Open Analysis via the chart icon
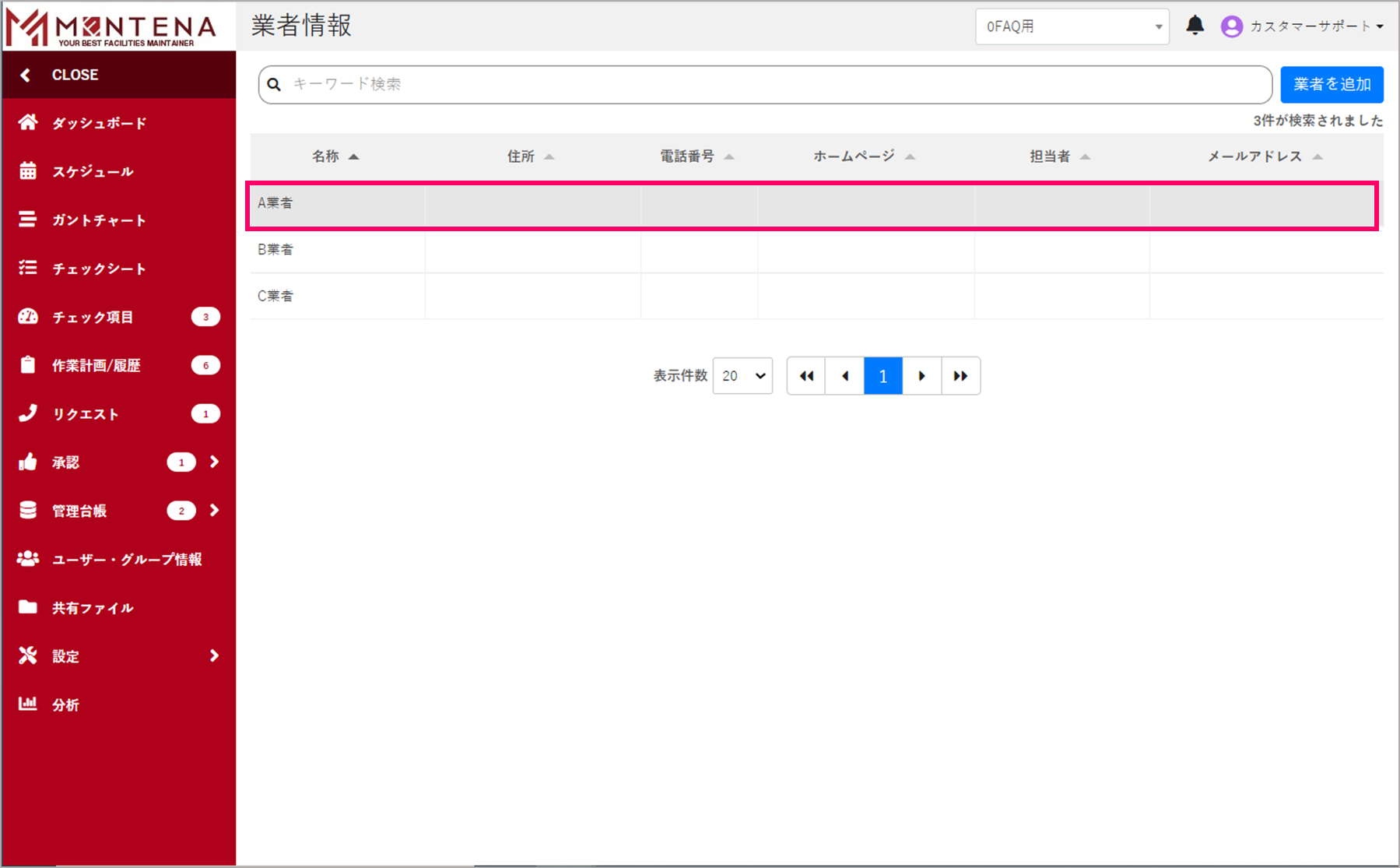This screenshot has width=1400, height=868. (28, 704)
